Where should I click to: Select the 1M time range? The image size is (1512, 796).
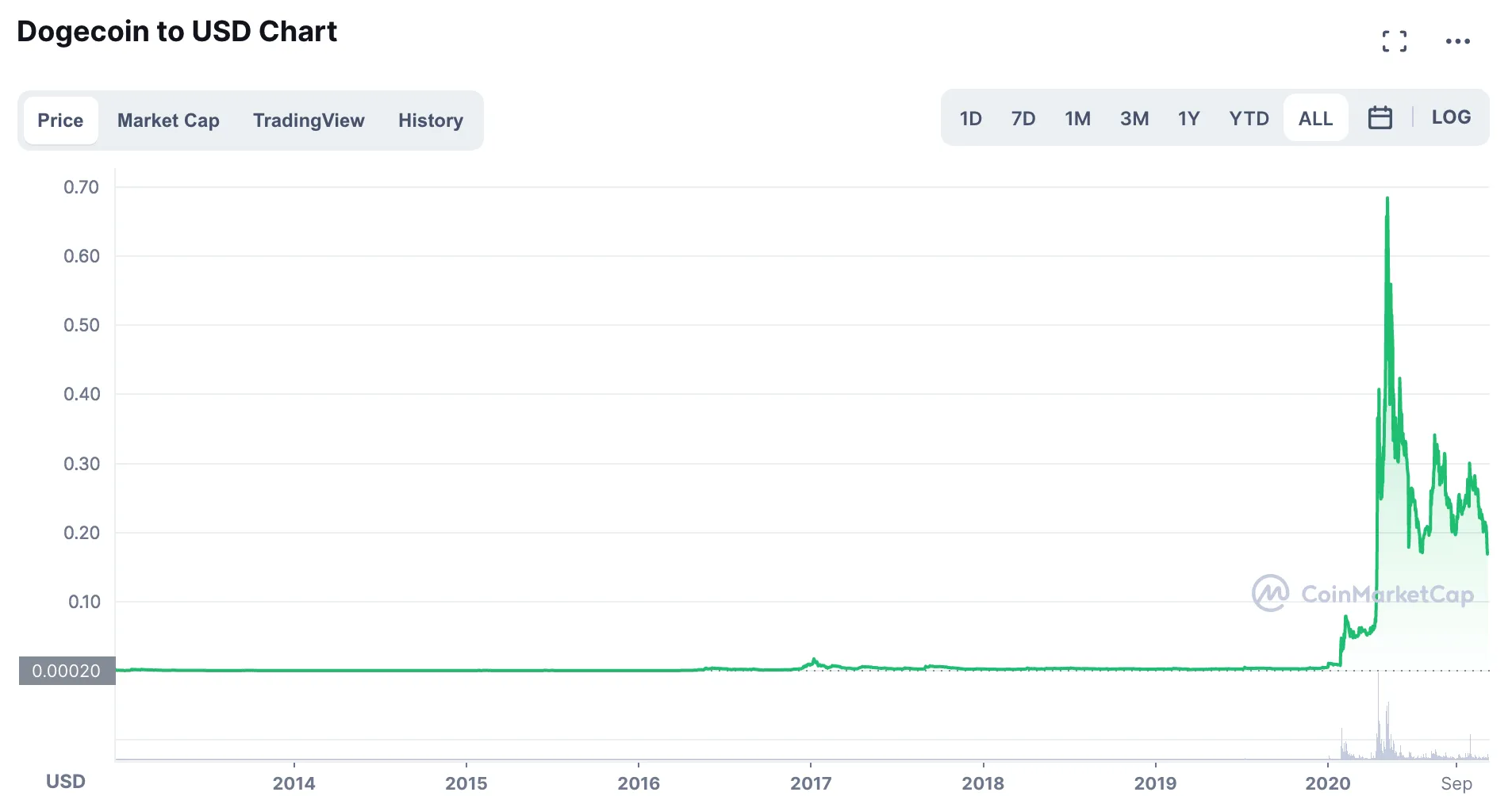click(1077, 118)
